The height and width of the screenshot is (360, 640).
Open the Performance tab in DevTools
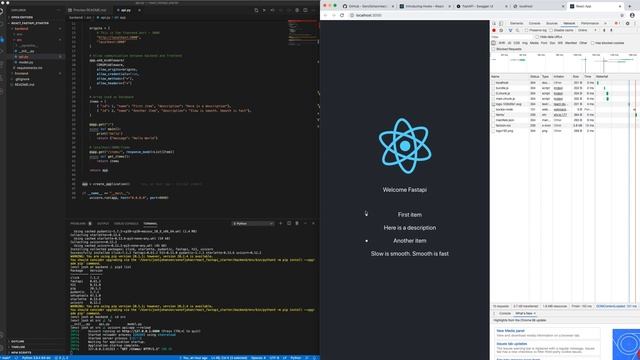click(589, 23)
